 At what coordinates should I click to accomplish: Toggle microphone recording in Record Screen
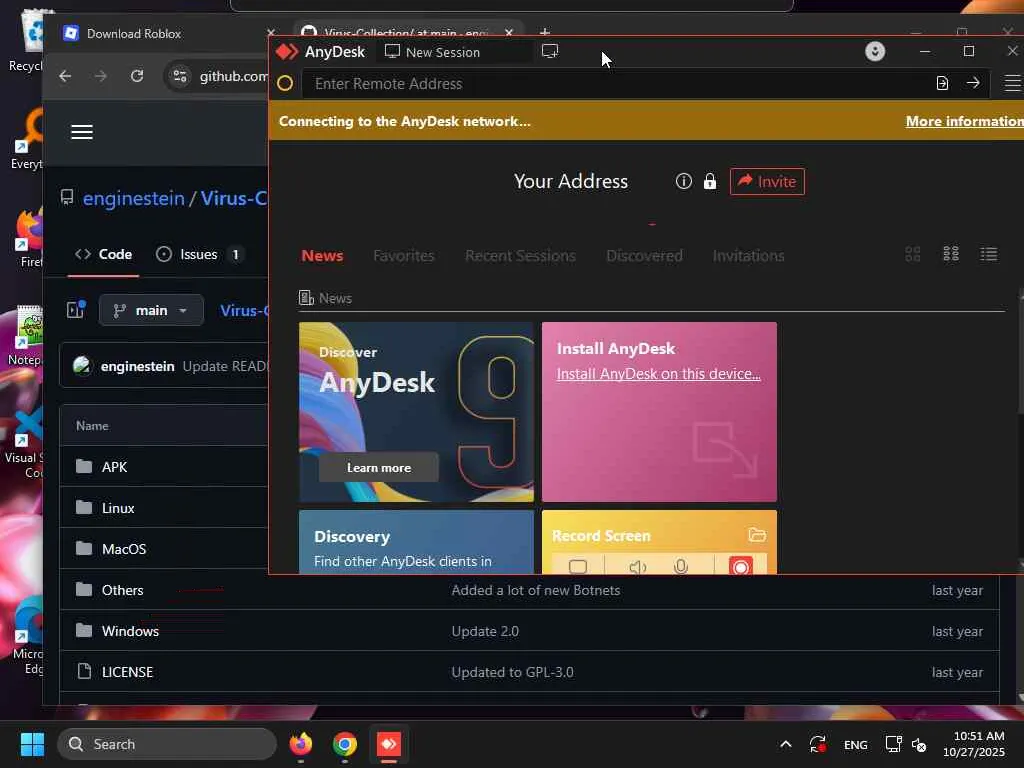point(680,566)
